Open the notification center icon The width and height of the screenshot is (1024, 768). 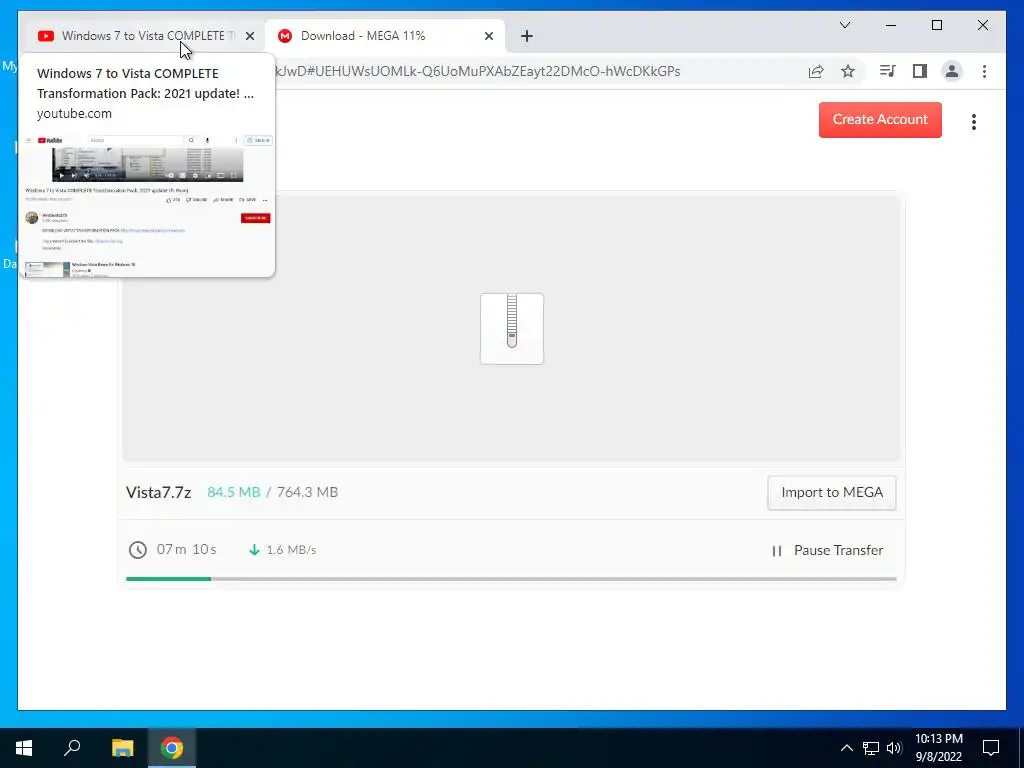click(x=991, y=748)
